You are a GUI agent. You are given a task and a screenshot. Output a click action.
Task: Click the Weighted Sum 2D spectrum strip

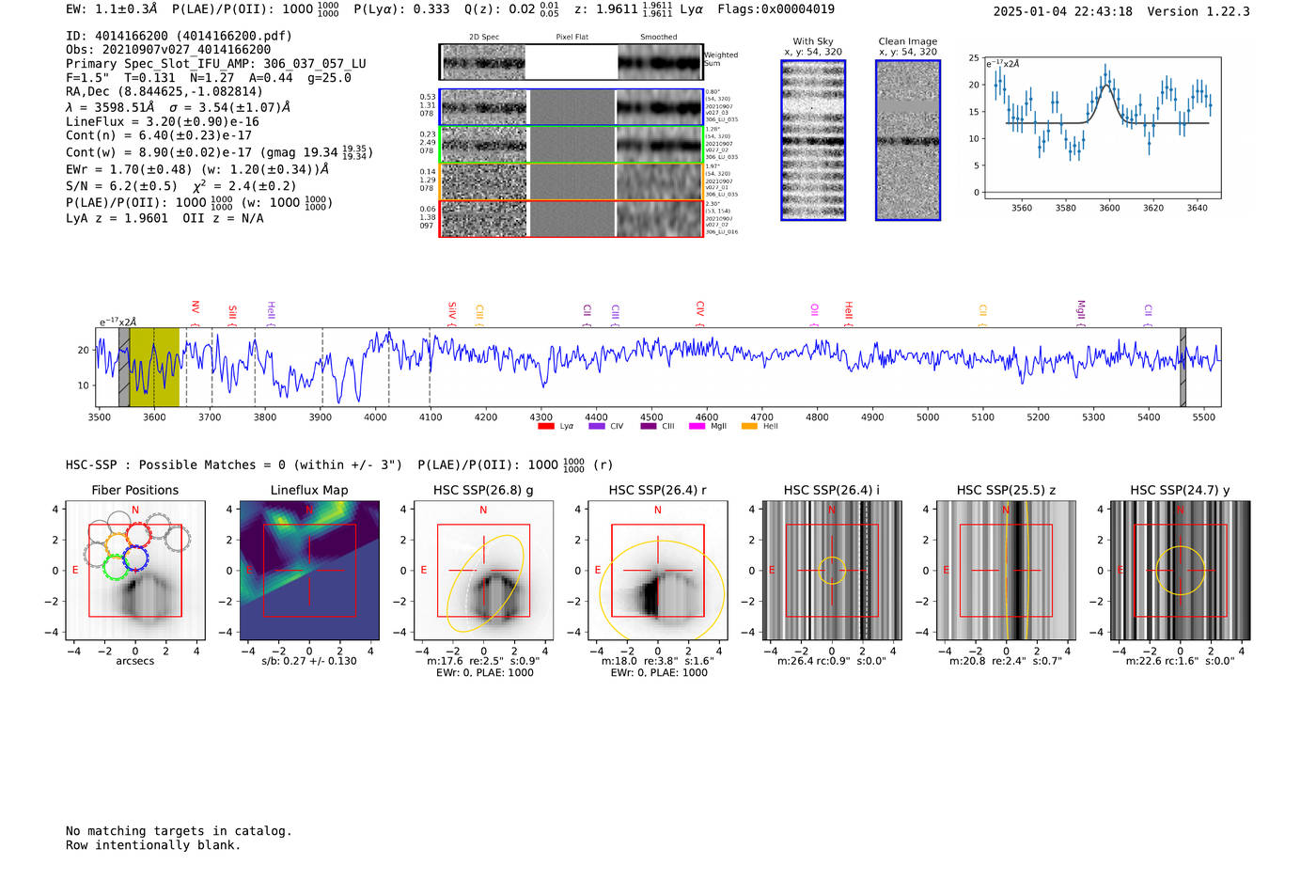pos(572,62)
